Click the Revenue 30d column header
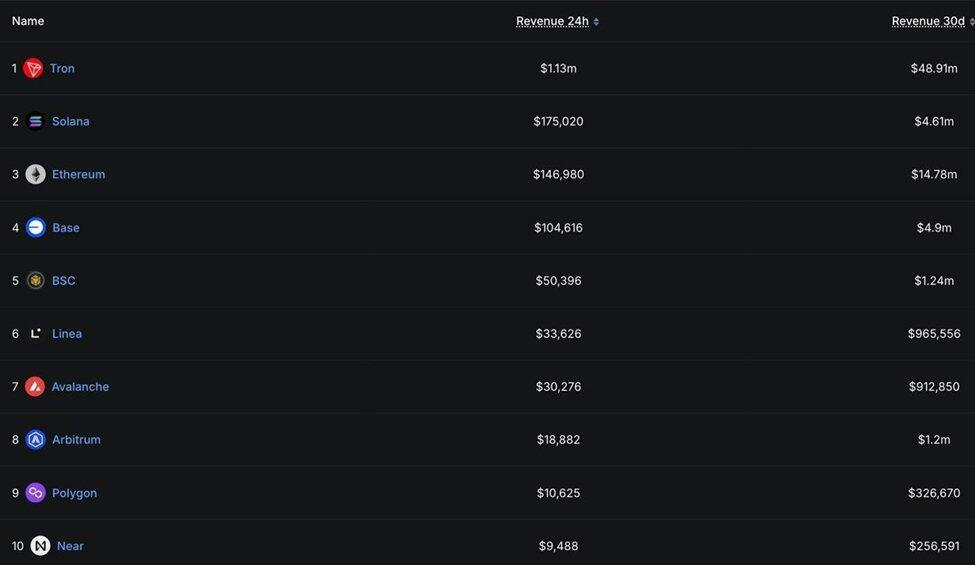975x565 pixels. coord(928,21)
